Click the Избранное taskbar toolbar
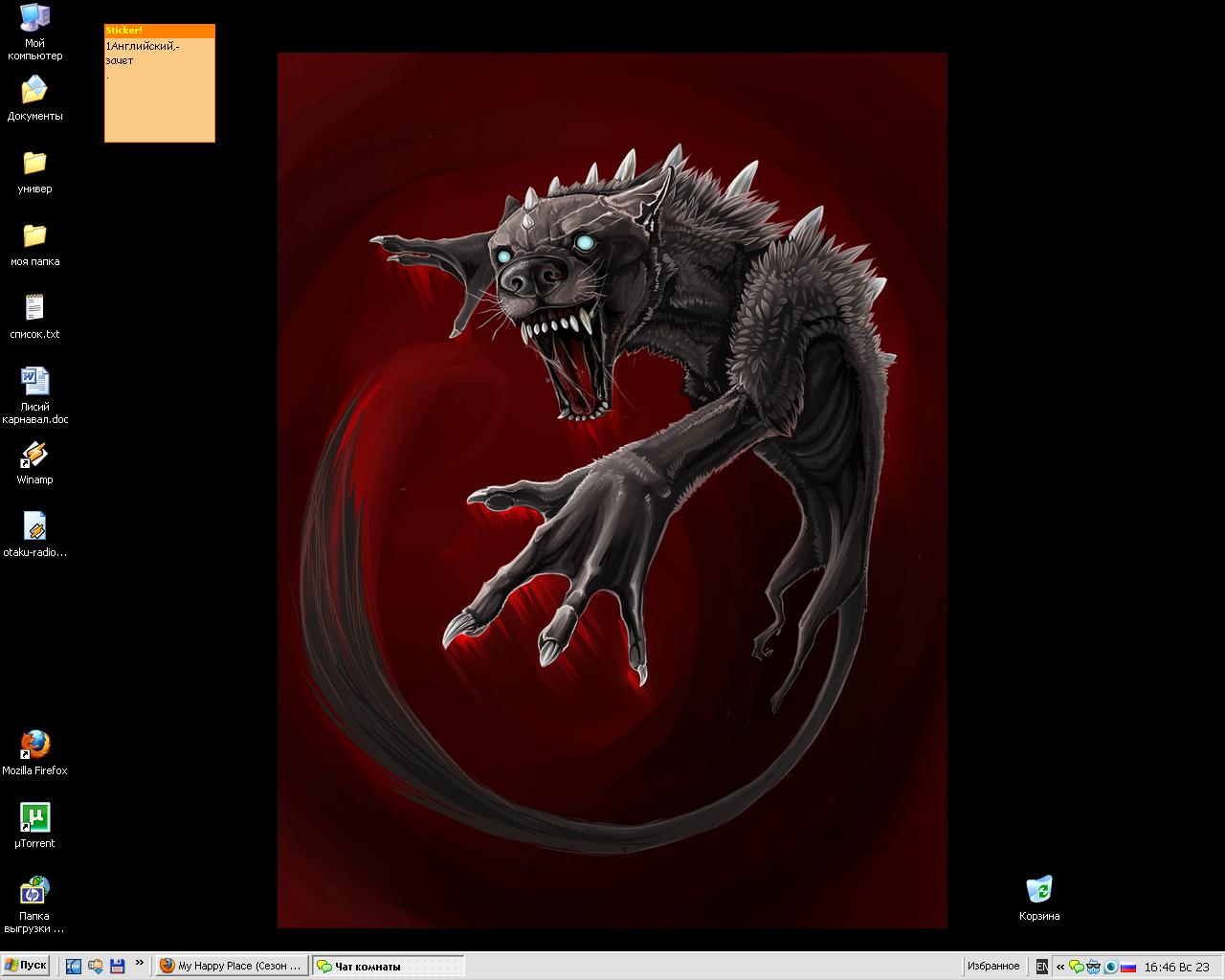The width and height of the screenshot is (1225, 980). click(992, 967)
